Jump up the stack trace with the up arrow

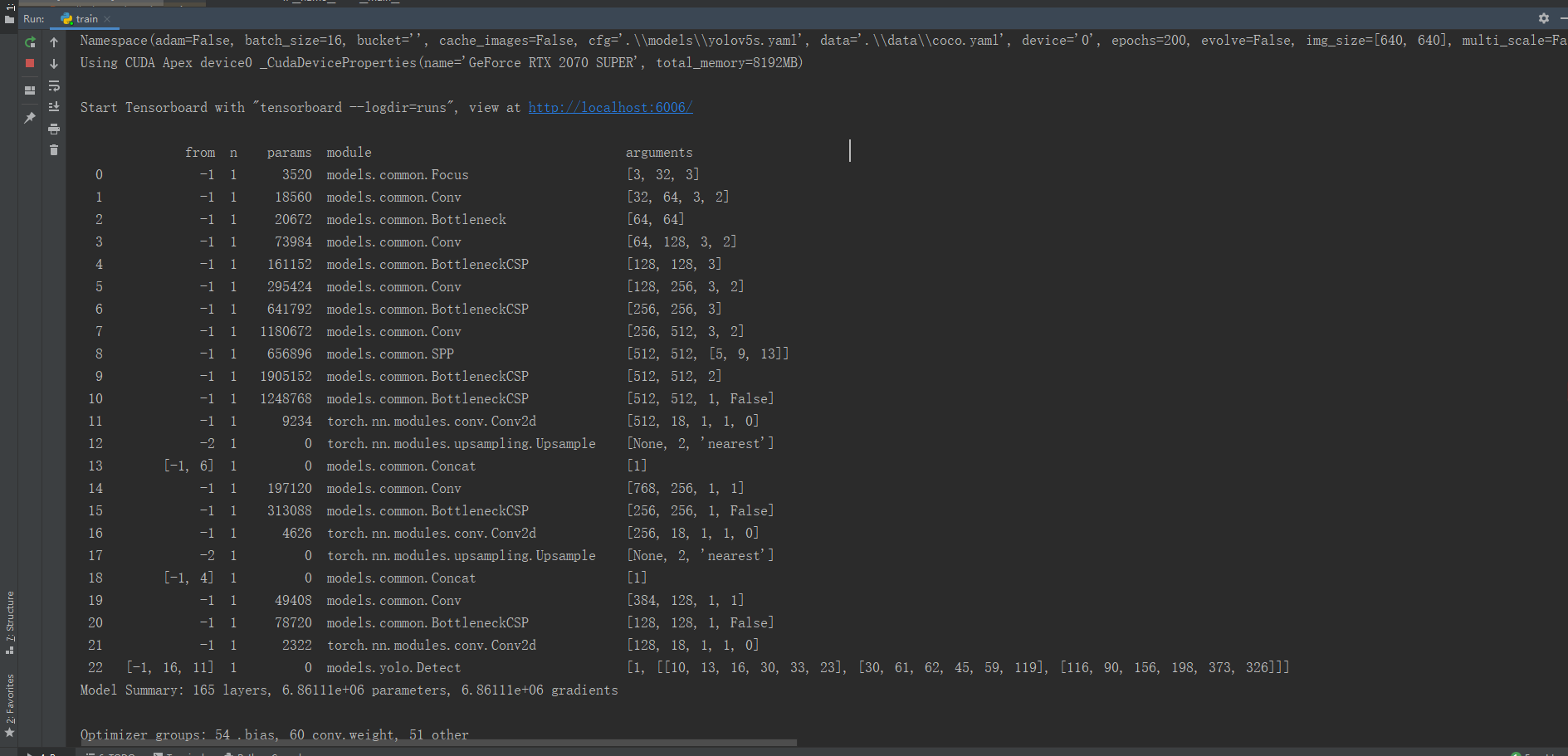54,41
